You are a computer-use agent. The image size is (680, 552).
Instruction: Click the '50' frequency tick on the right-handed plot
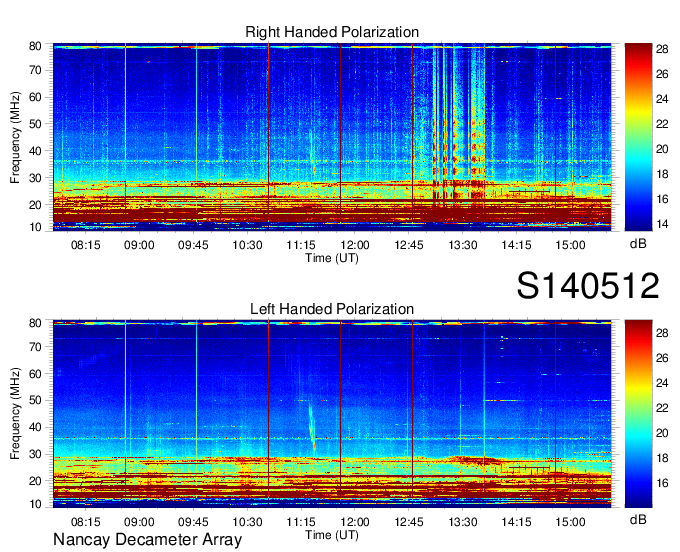pos(35,124)
